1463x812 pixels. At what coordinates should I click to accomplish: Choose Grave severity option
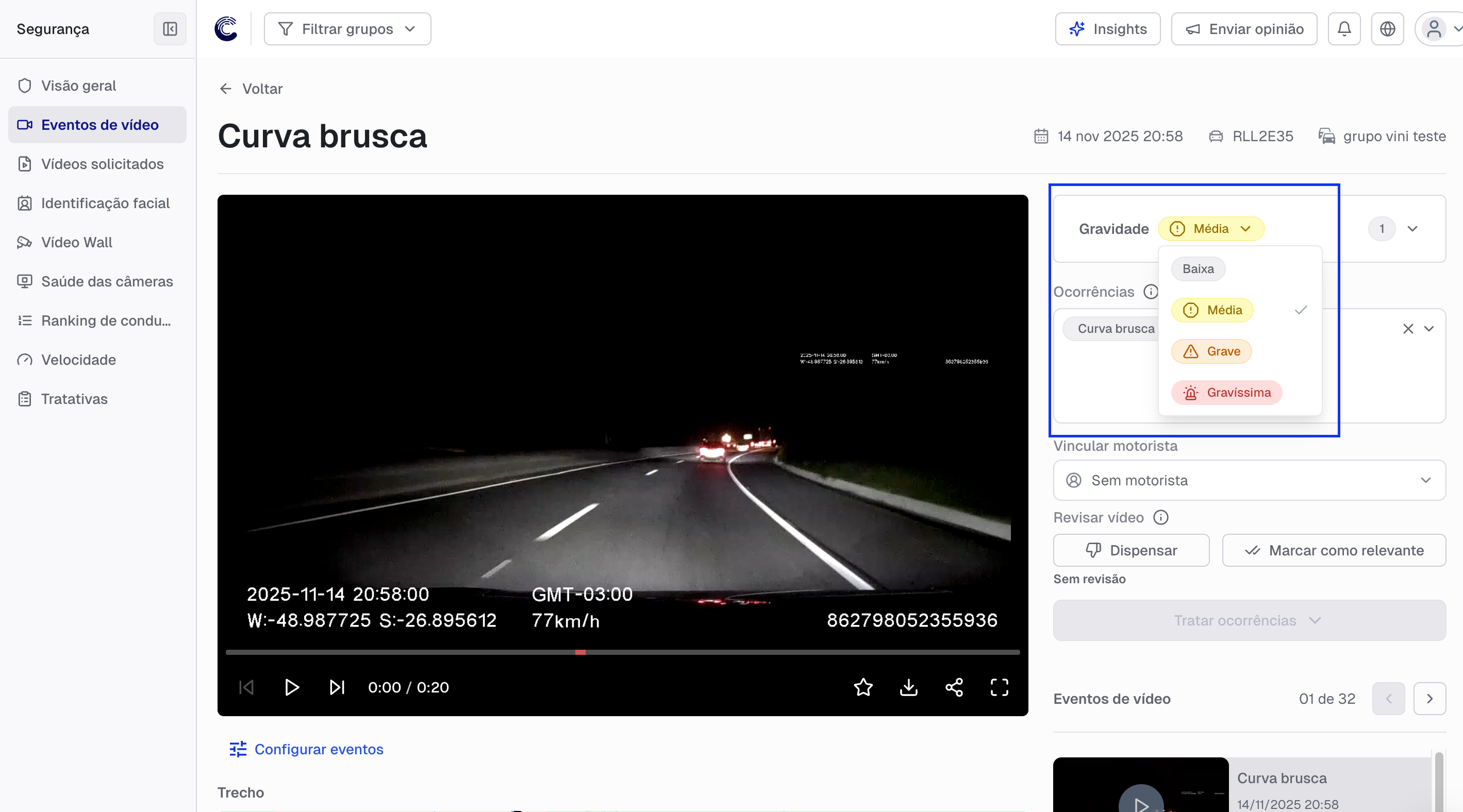(1211, 351)
